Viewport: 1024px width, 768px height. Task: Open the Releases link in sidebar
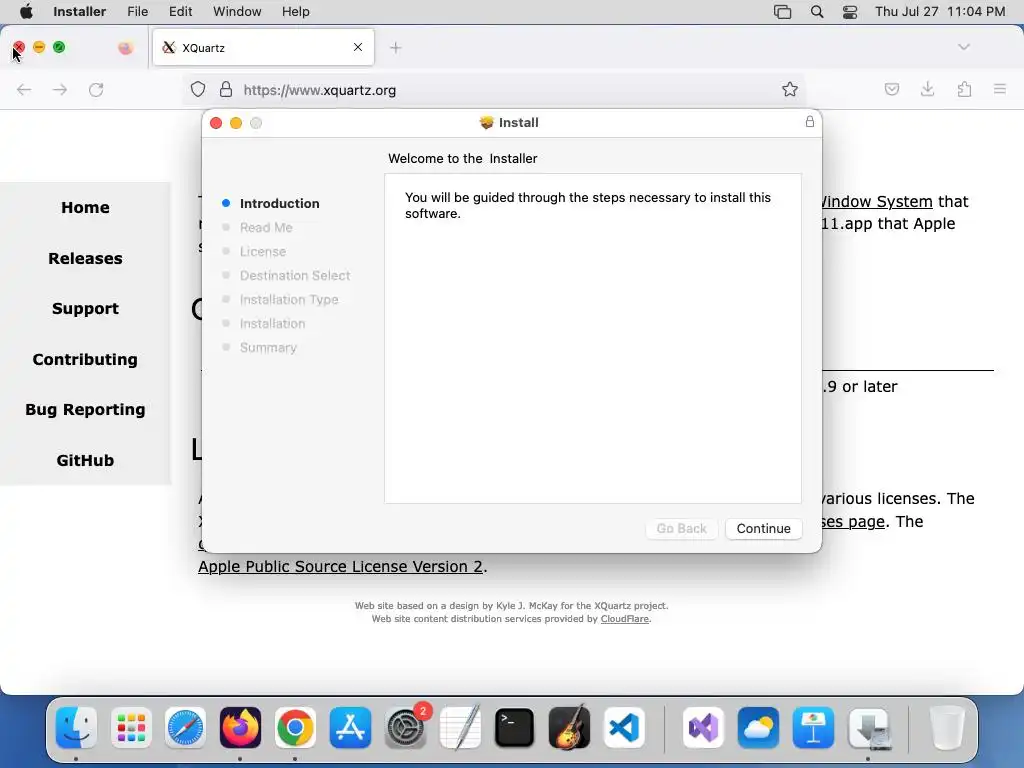(x=86, y=258)
